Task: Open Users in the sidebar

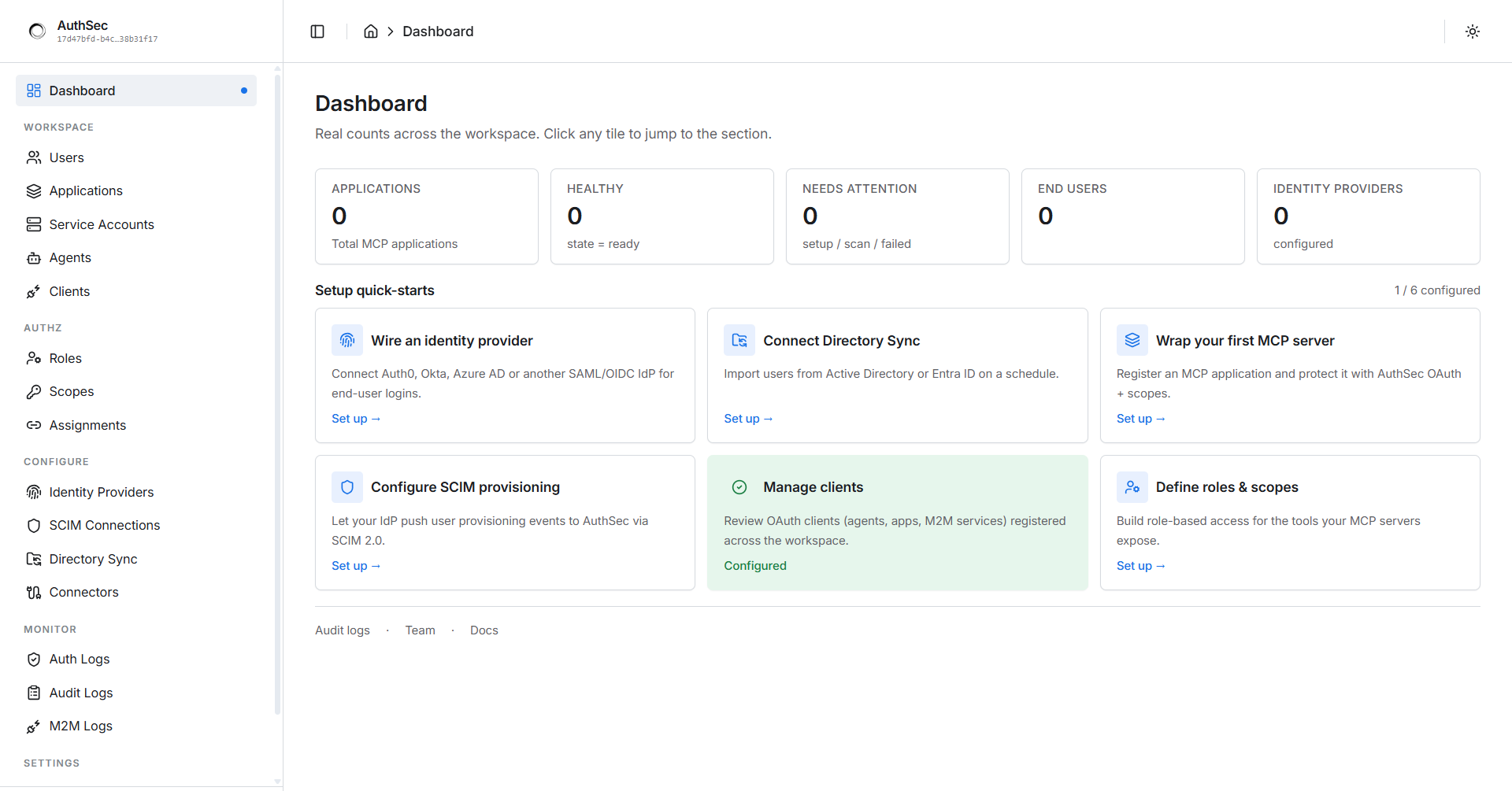Action: click(x=136, y=157)
